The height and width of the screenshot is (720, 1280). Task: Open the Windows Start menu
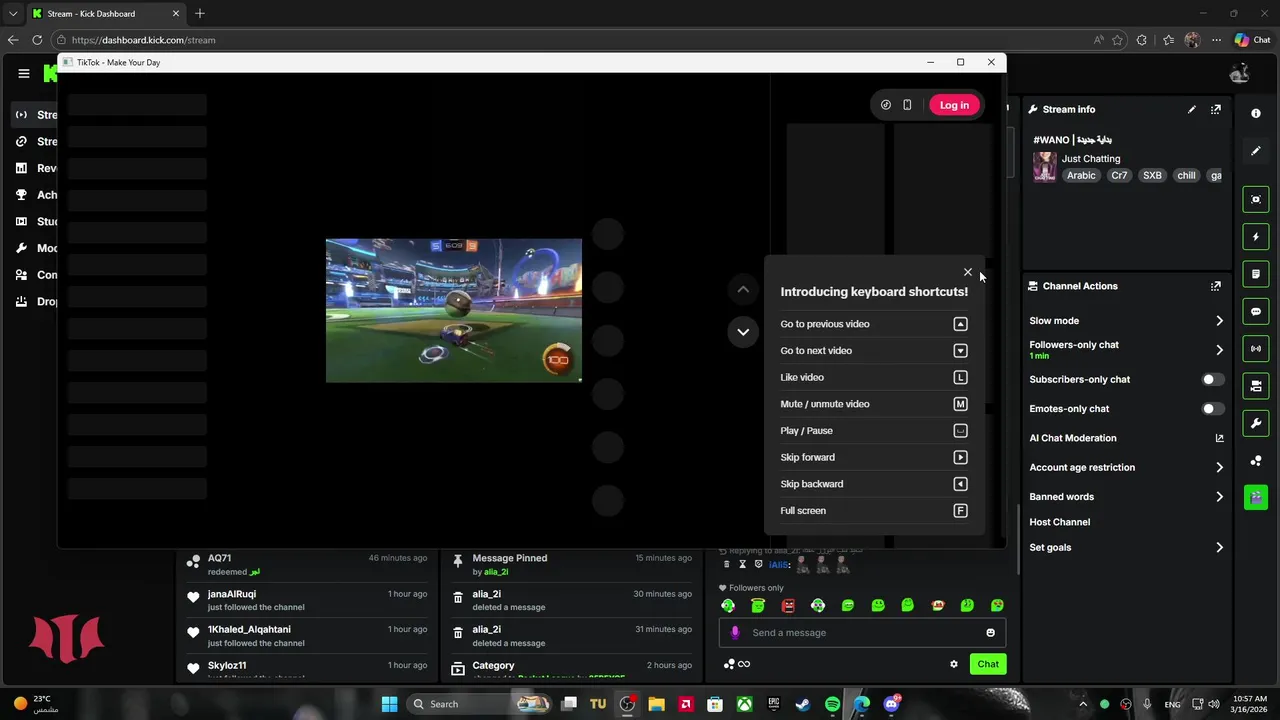point(389,704)
